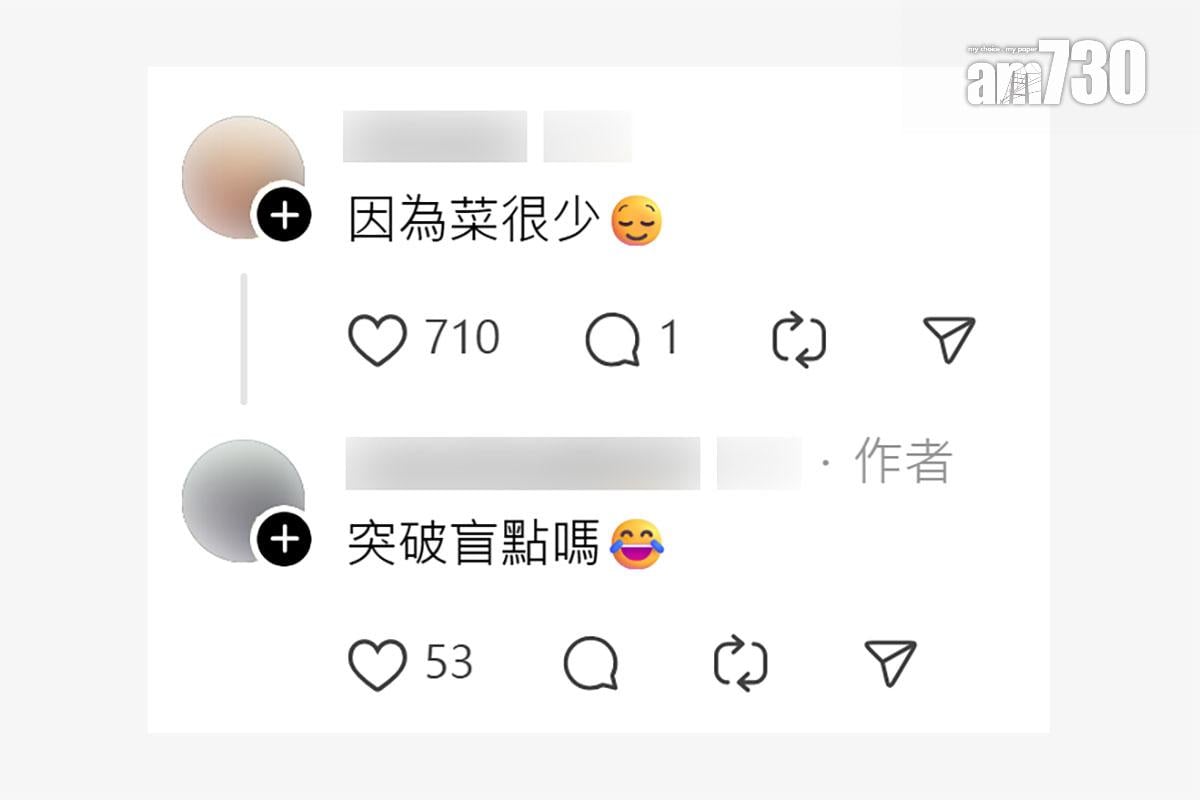This screenshot has width=1200, height=800.
Task: Like the comment with 710 likes
Action: tap(377, 340)
